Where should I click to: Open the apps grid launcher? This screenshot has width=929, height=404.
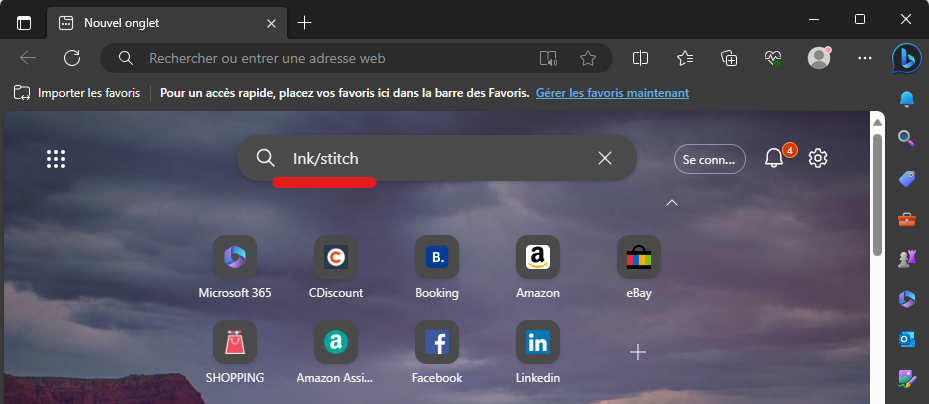(x=56, y=158)
